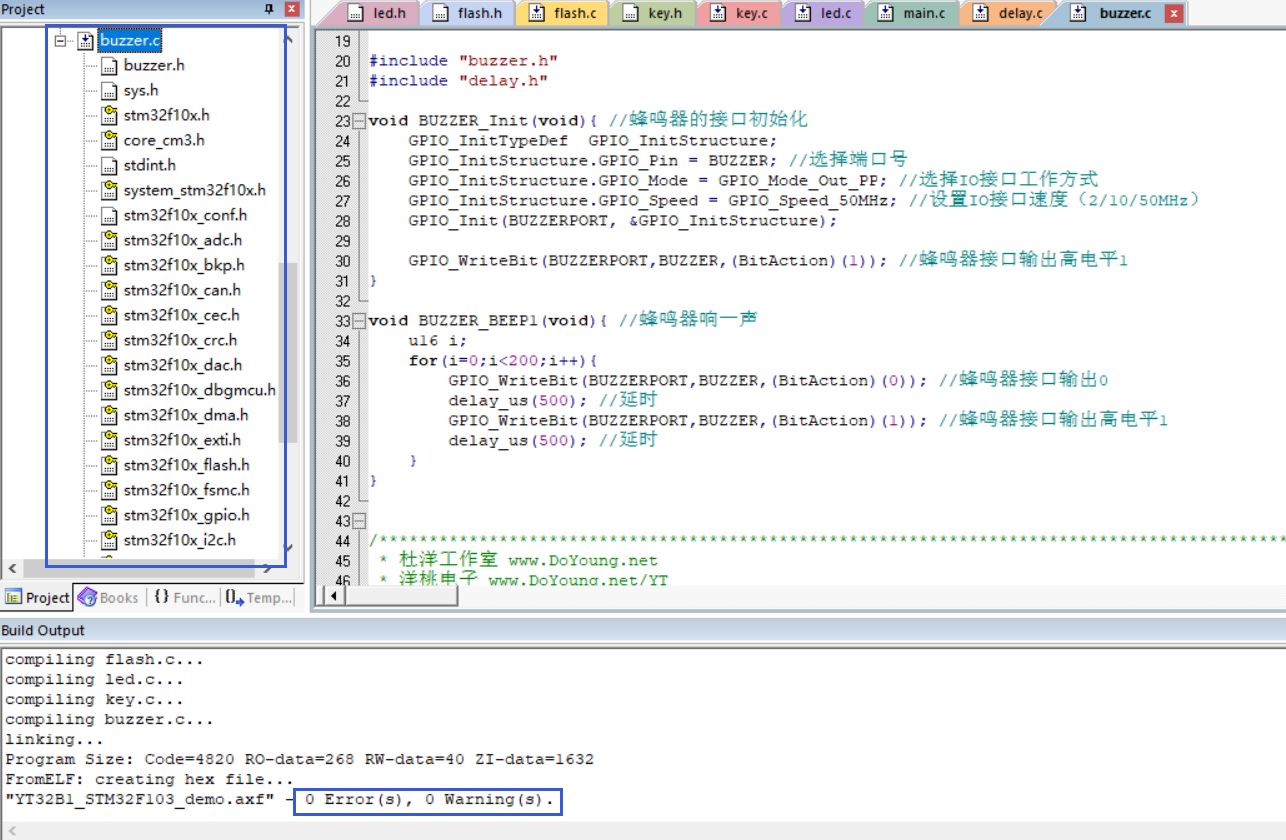Select buzzer.c in the project tree
The height and width of the screenshot is (840, 1286).
coord(130,41)
